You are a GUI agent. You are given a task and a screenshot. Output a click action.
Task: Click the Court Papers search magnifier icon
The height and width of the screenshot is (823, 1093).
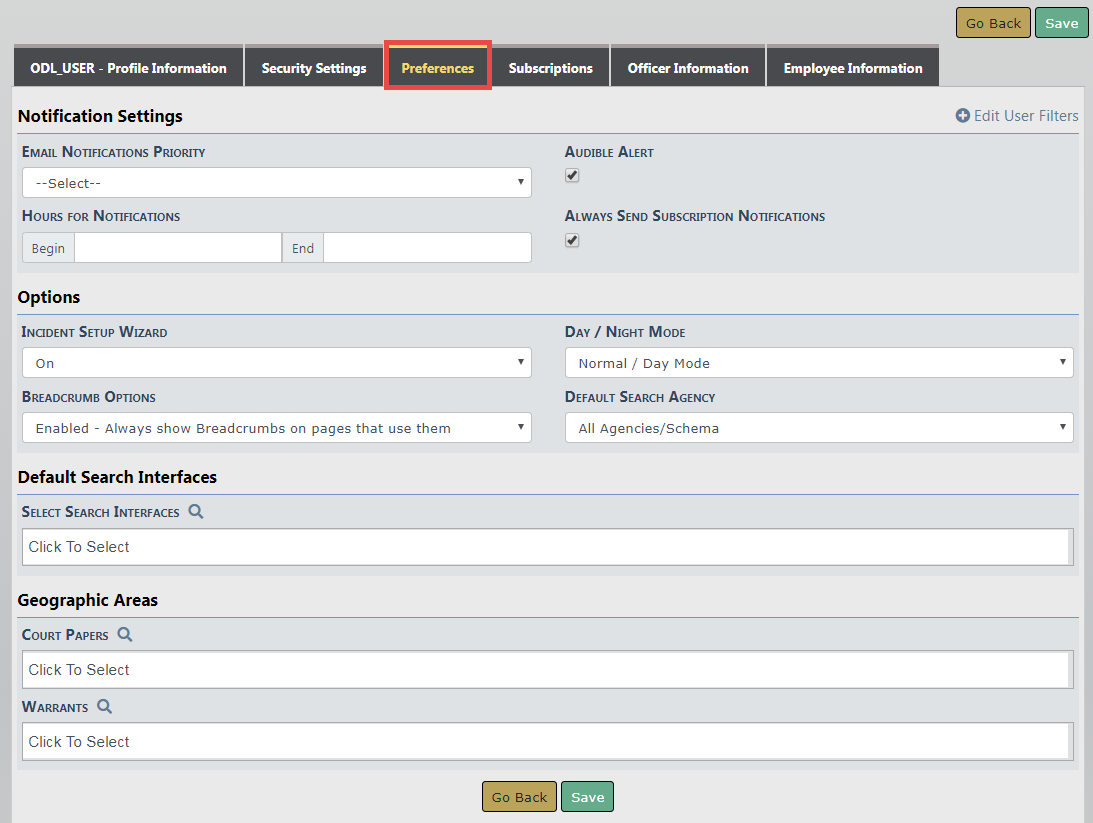click(125, 635)
